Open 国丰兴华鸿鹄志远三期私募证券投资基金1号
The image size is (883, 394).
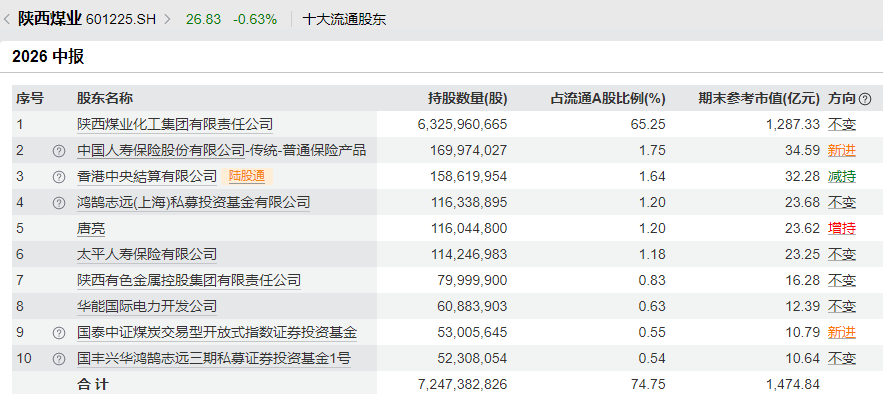[213, 358]
